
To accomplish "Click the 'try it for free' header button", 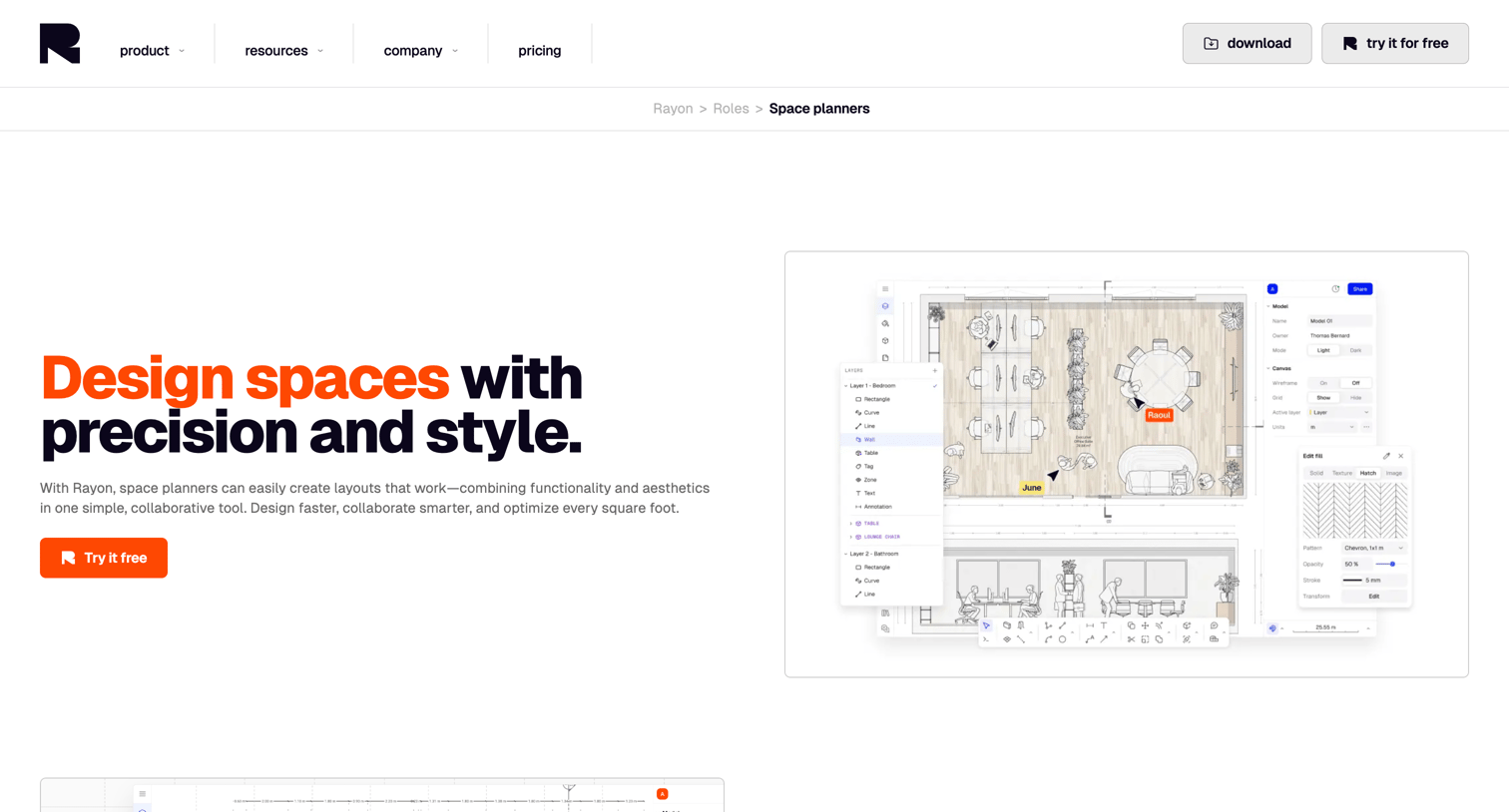I will point(1394,44).
